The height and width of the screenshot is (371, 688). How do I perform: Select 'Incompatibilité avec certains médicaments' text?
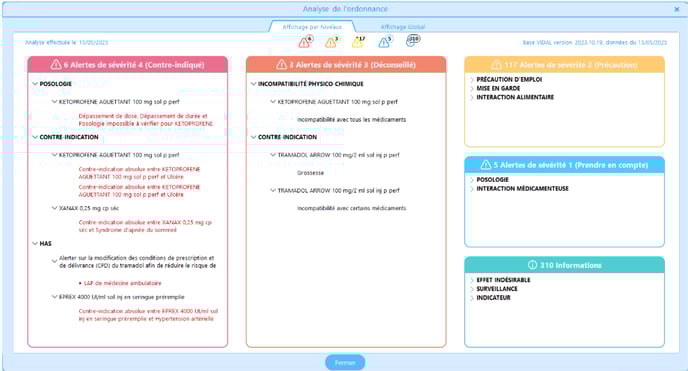pos(351,208)
